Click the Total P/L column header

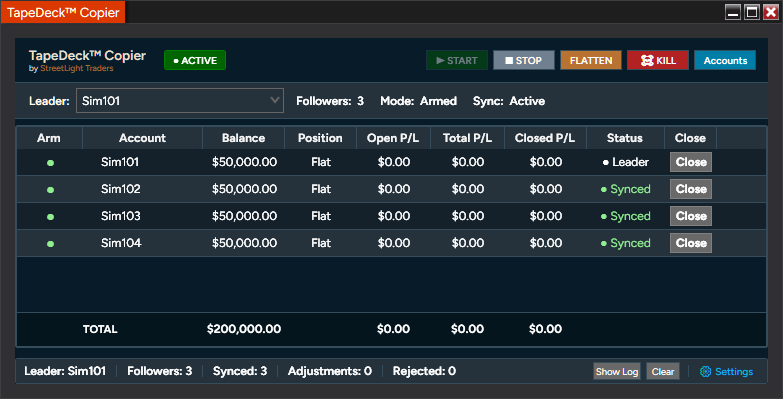tap(467, 138)
